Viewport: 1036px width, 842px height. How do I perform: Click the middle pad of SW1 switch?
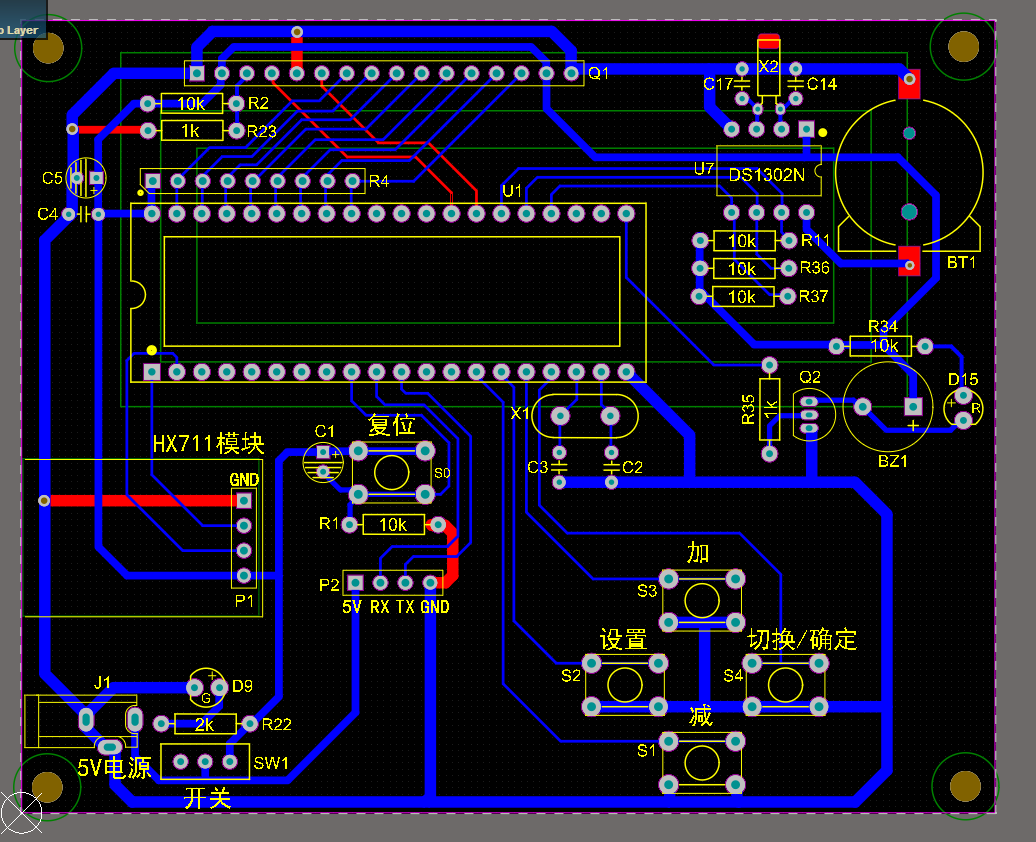(x=205, y=762)
